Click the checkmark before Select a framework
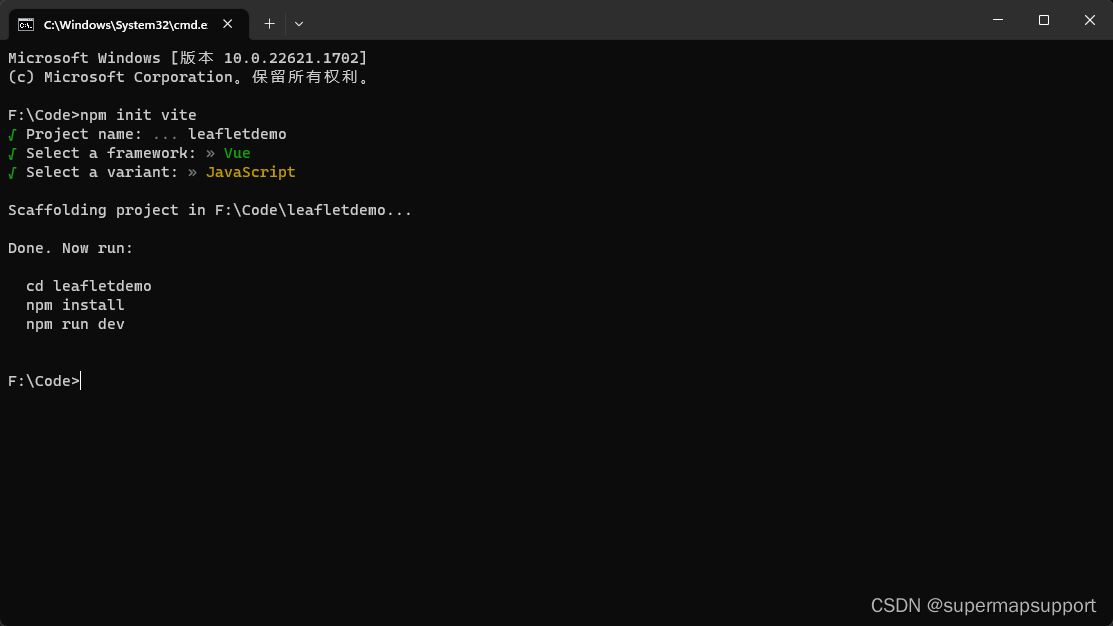This screenshot has width=1113, height=626. (13, 152)
